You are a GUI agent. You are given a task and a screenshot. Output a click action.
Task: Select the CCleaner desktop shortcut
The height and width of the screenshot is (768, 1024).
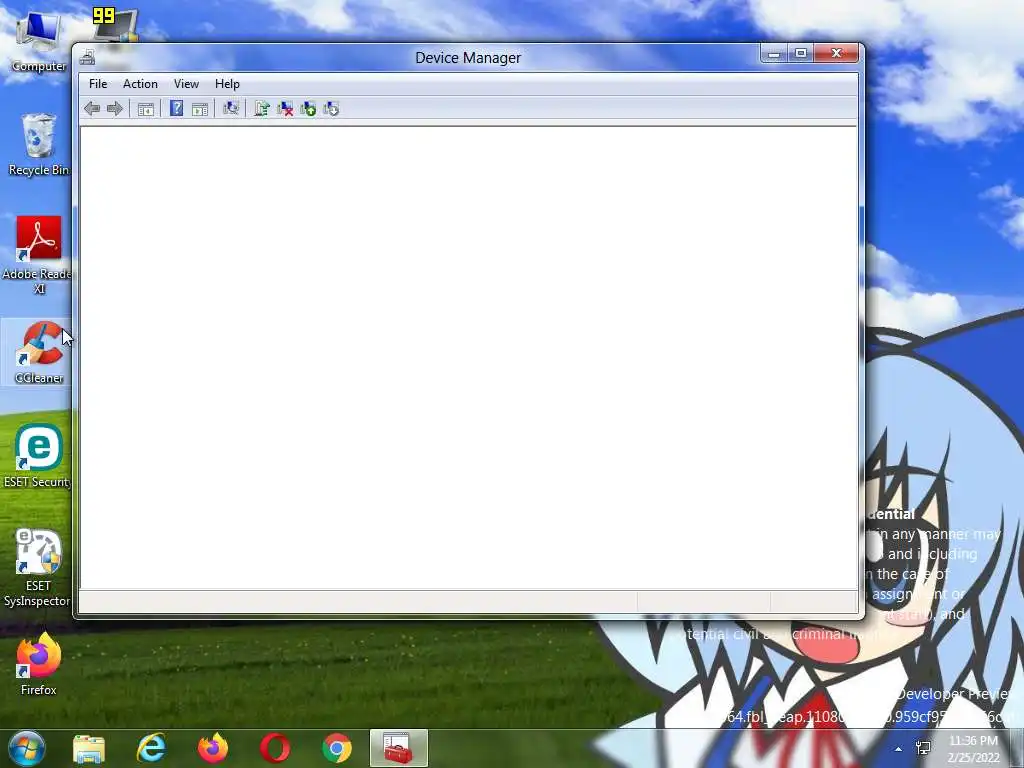click(x=39, y=353)
